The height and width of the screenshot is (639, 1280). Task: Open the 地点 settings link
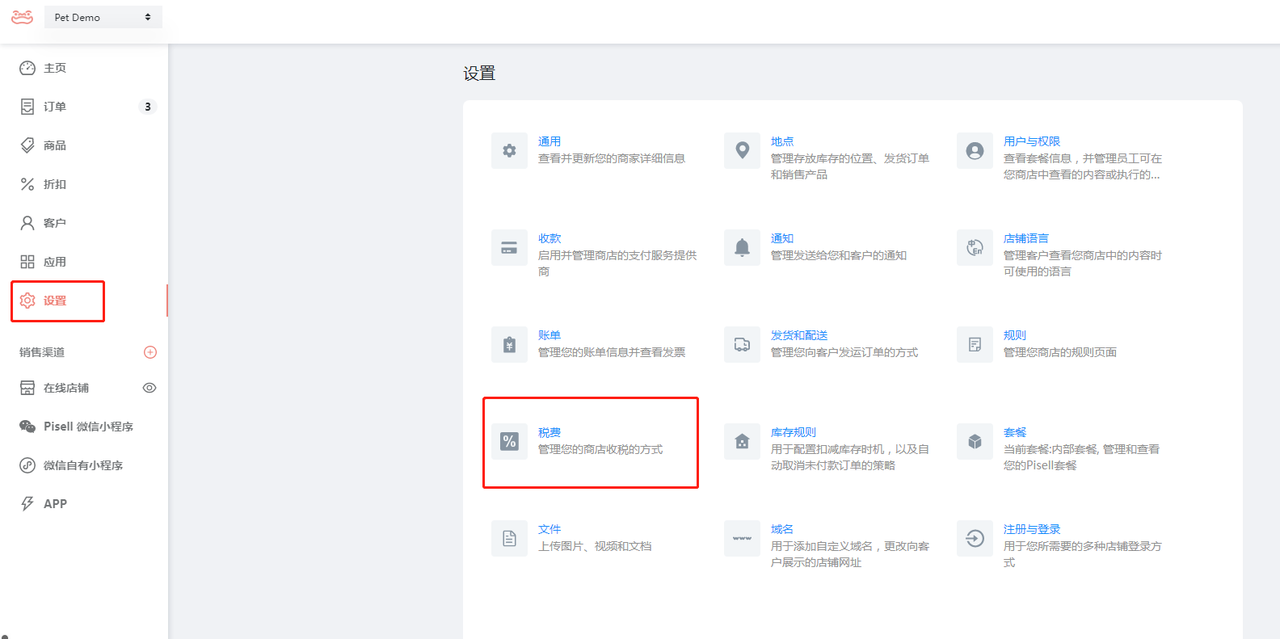point(782,142)
